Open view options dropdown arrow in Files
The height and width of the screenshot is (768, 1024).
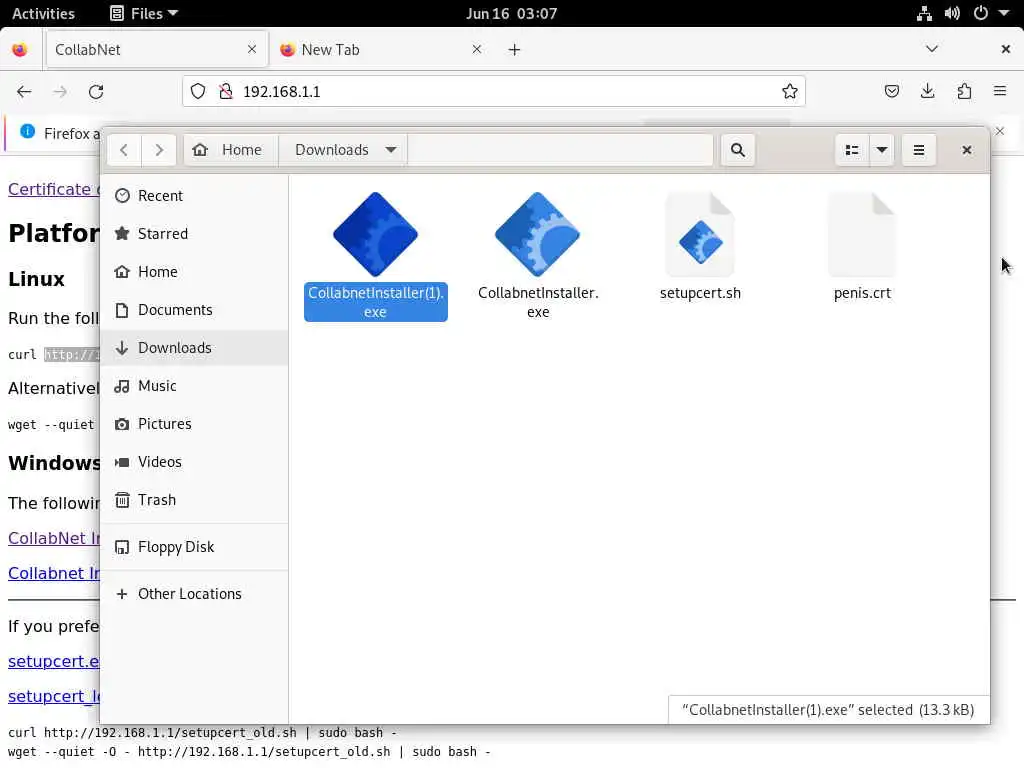pos(882,150)
